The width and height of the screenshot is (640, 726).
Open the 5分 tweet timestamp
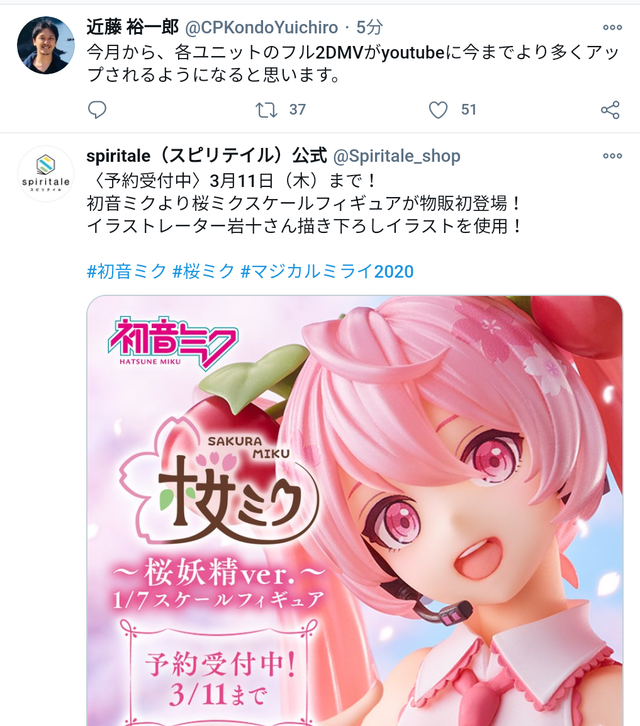pos(369,28)
